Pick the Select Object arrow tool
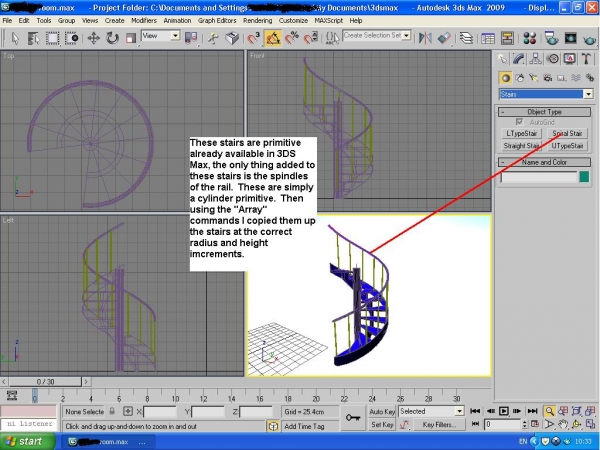The width and height of the screenshot is (600, 450). [x=15, y=38]
